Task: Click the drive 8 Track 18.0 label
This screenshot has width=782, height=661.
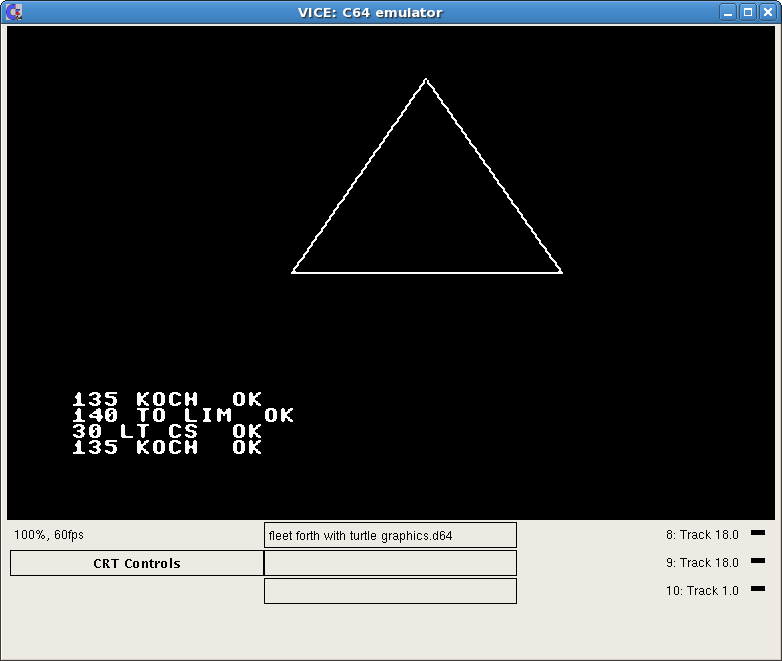Action: (702, 535)
